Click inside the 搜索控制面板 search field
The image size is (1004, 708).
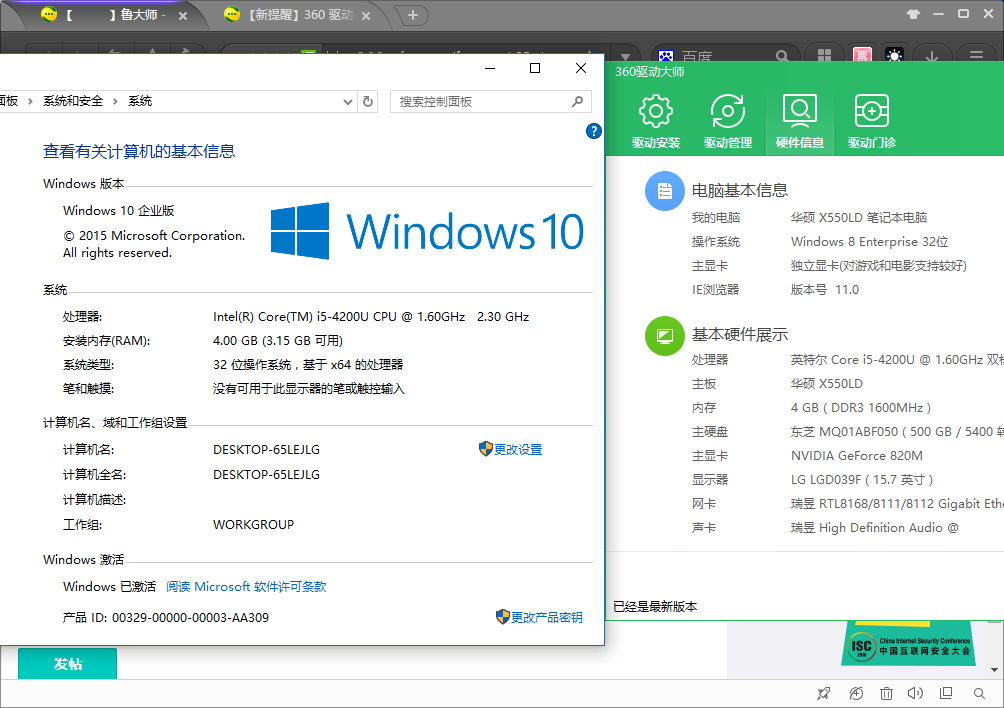pyautogui.click(x=490, y=102)
